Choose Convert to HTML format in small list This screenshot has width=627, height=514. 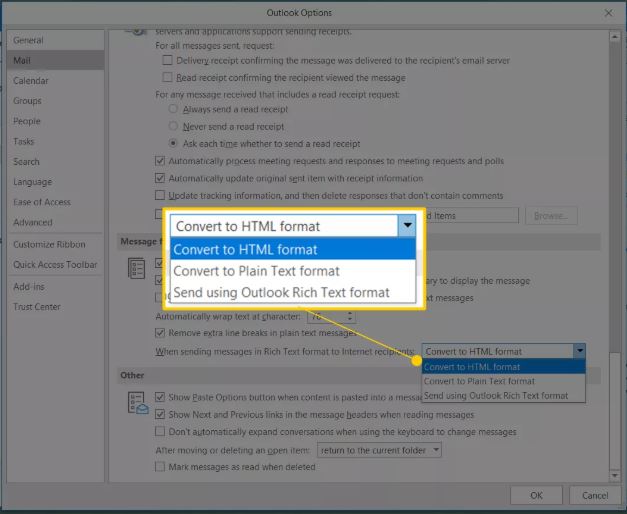503,366
